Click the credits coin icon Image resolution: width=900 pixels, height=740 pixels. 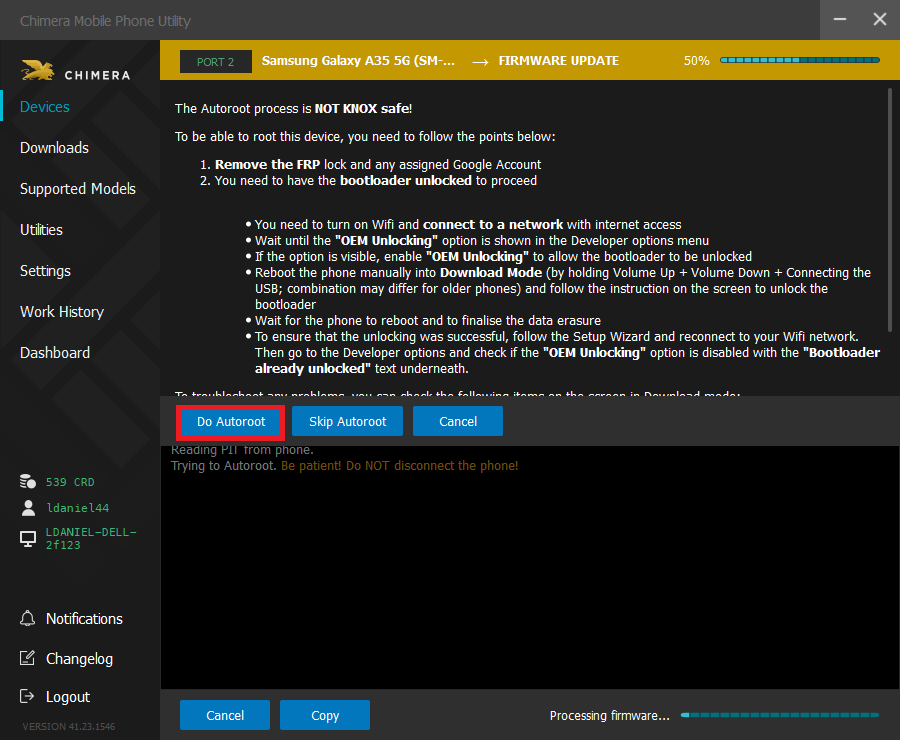[28, 482]
